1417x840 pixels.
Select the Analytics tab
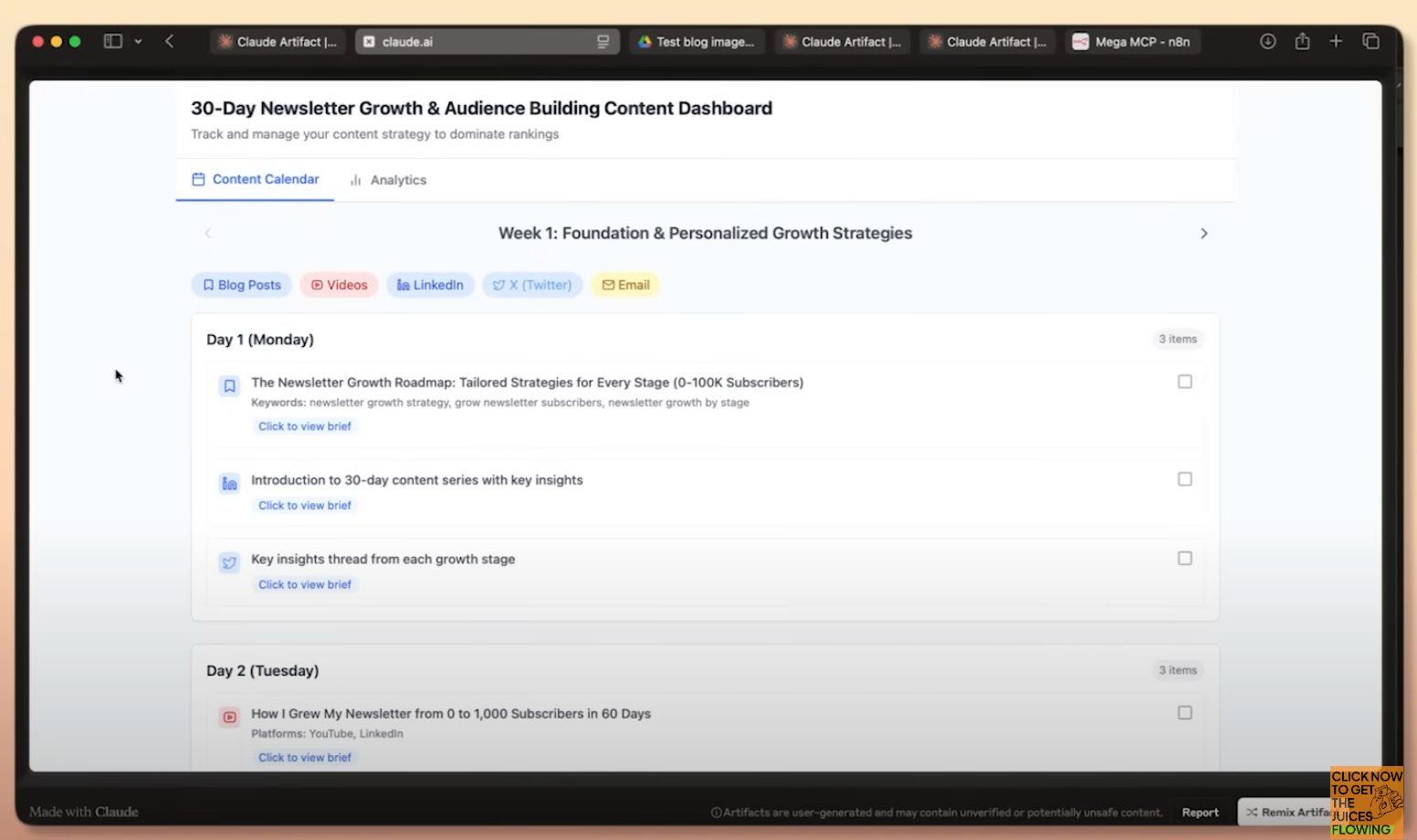388,180
